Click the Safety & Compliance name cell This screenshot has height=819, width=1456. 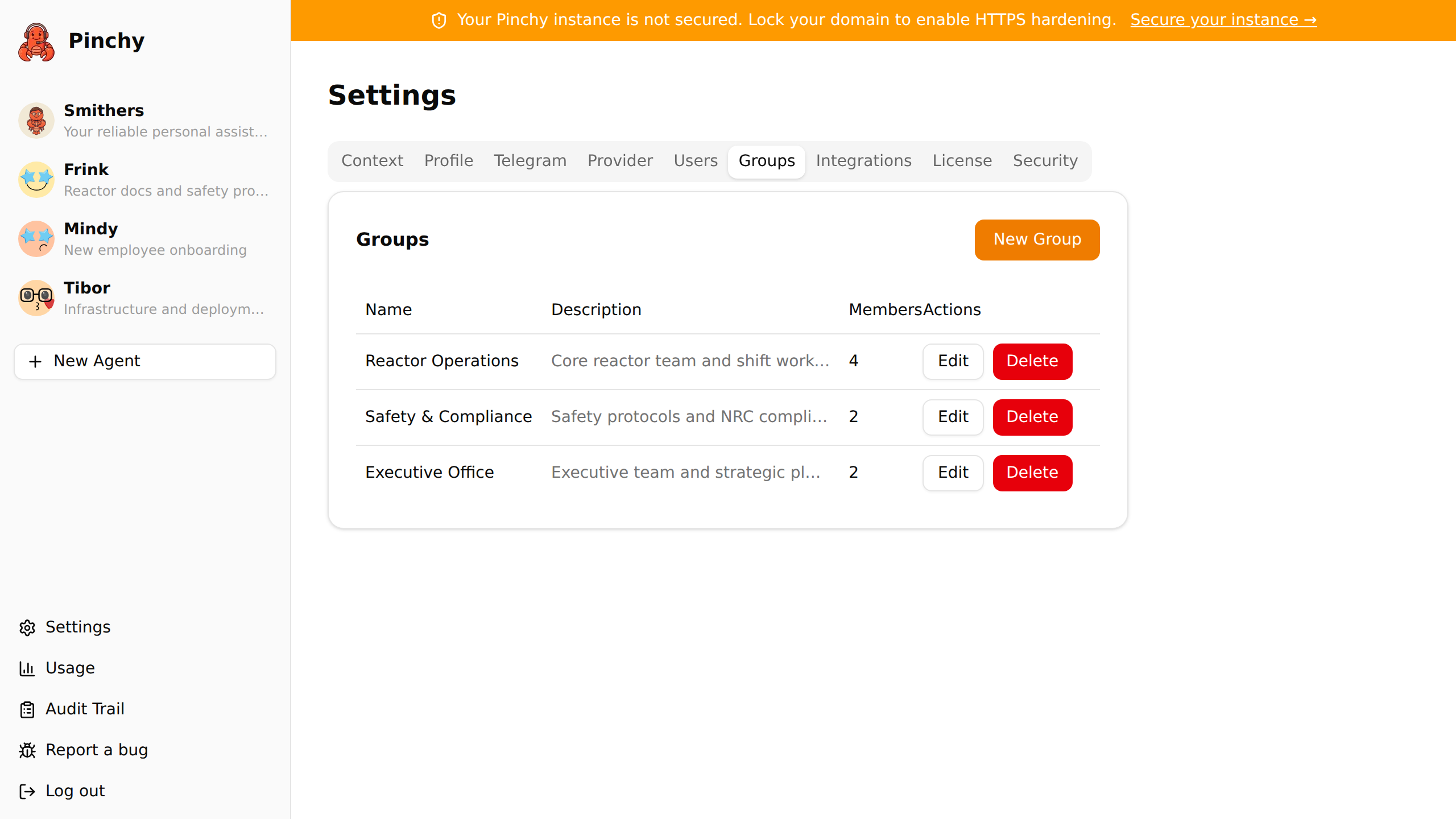(x=448, y=417)
